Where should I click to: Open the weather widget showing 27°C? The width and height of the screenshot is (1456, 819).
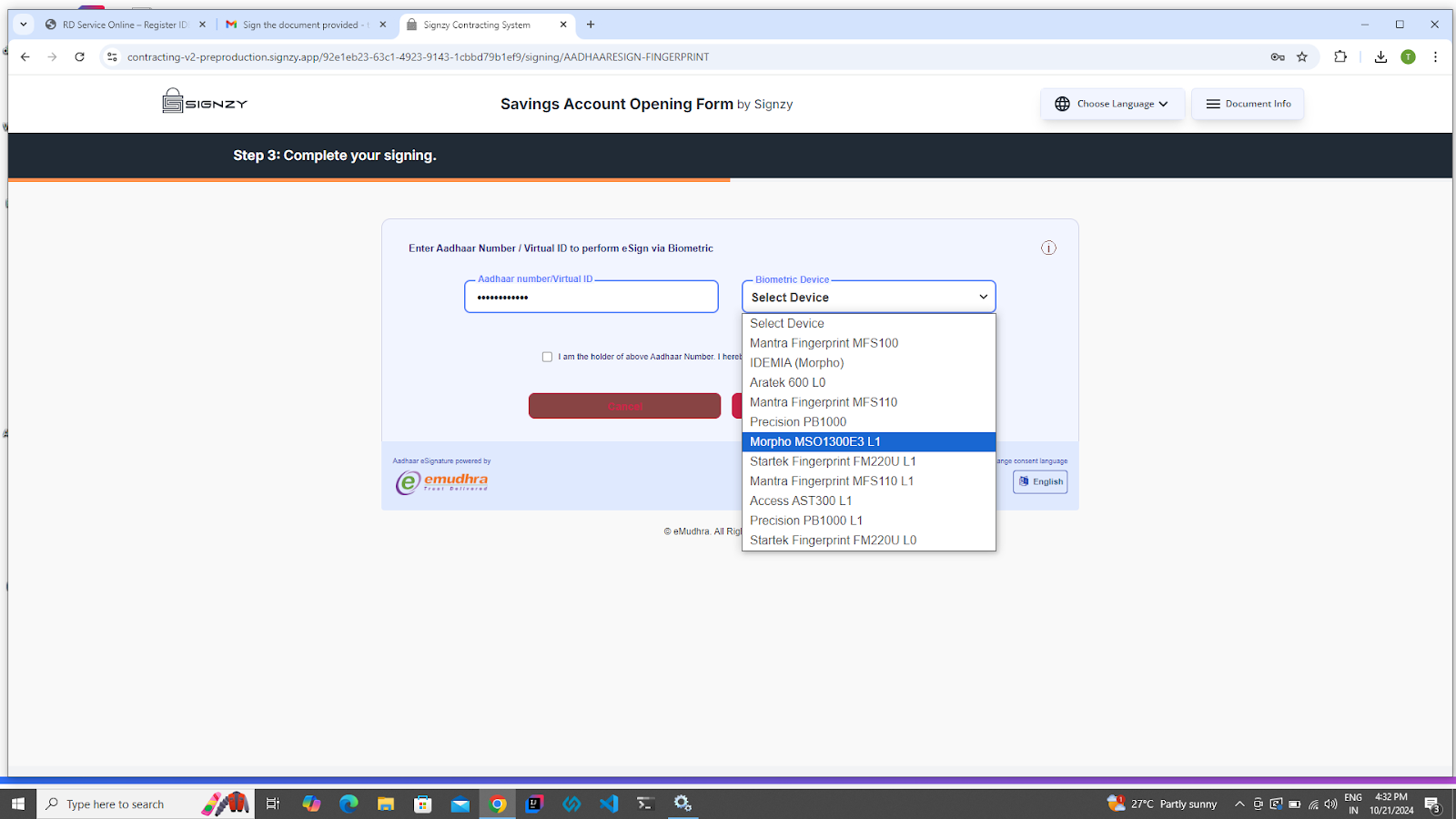1162,804
